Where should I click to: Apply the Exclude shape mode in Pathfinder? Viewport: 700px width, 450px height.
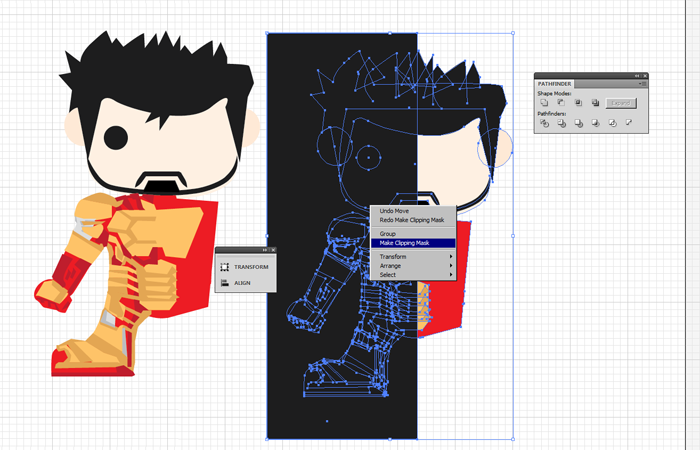(x=595, y=103)
